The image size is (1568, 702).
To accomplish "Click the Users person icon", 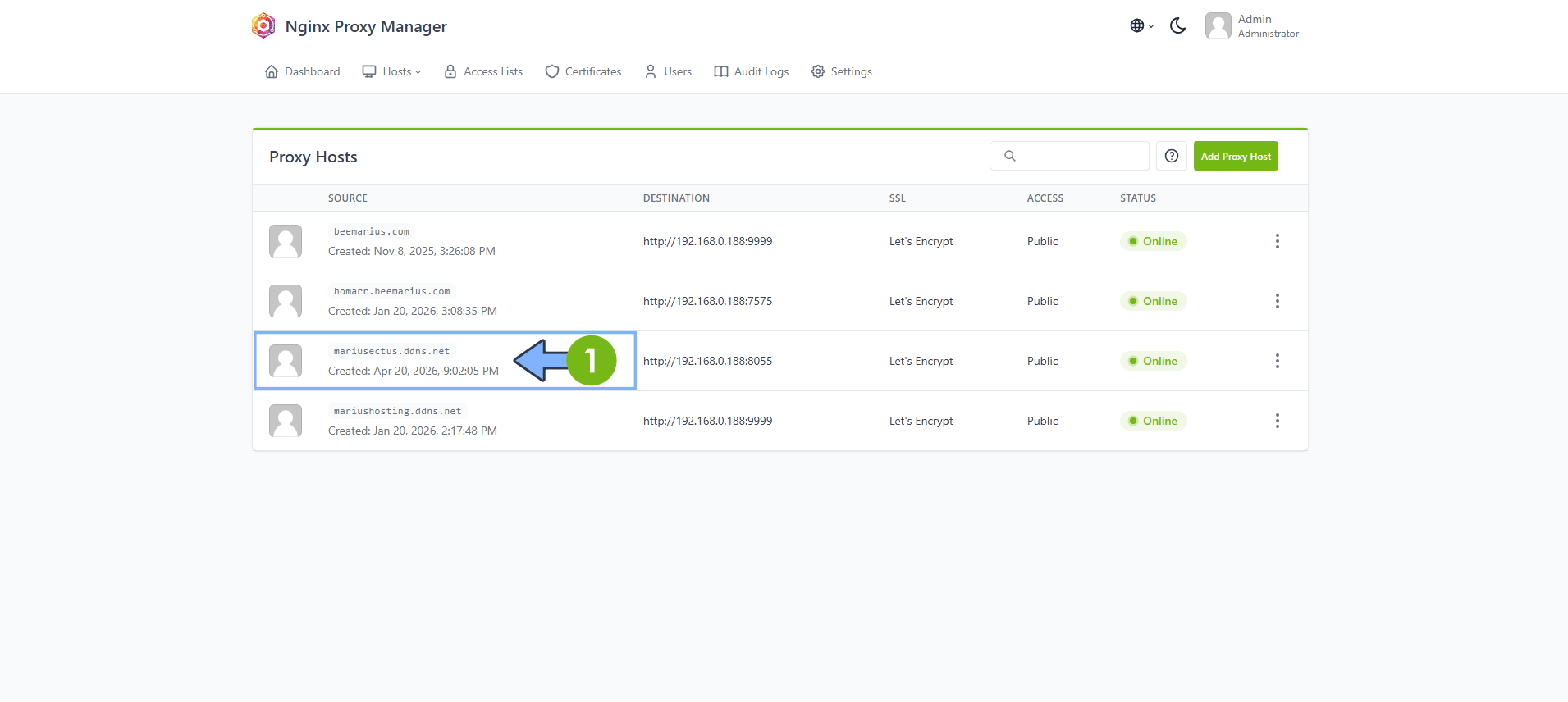I will tap(651, 71).
